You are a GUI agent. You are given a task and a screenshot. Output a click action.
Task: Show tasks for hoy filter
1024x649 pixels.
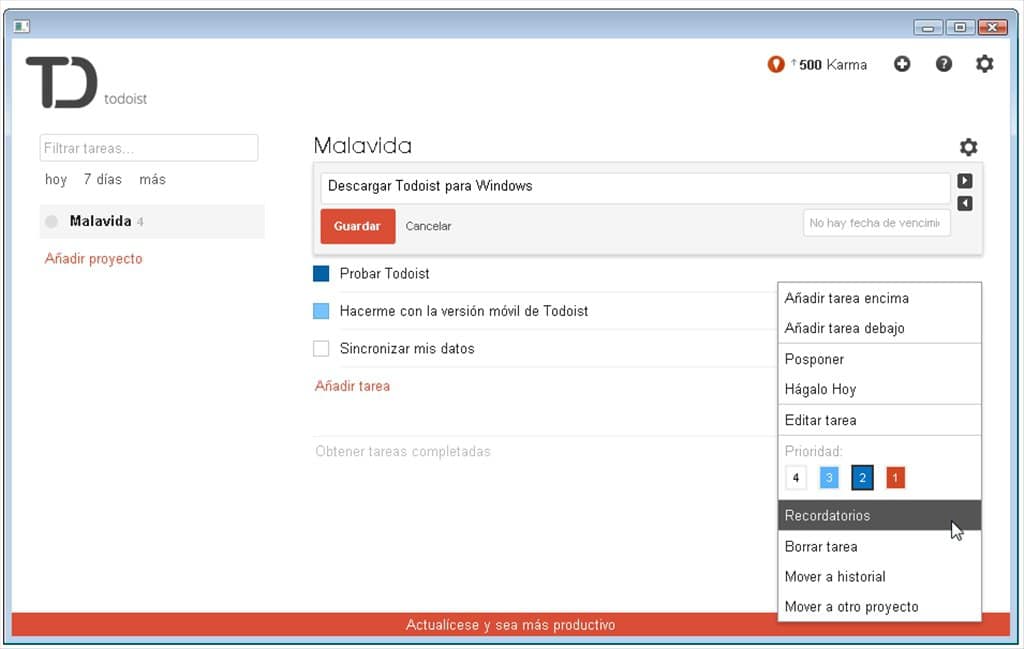point(56,180)
